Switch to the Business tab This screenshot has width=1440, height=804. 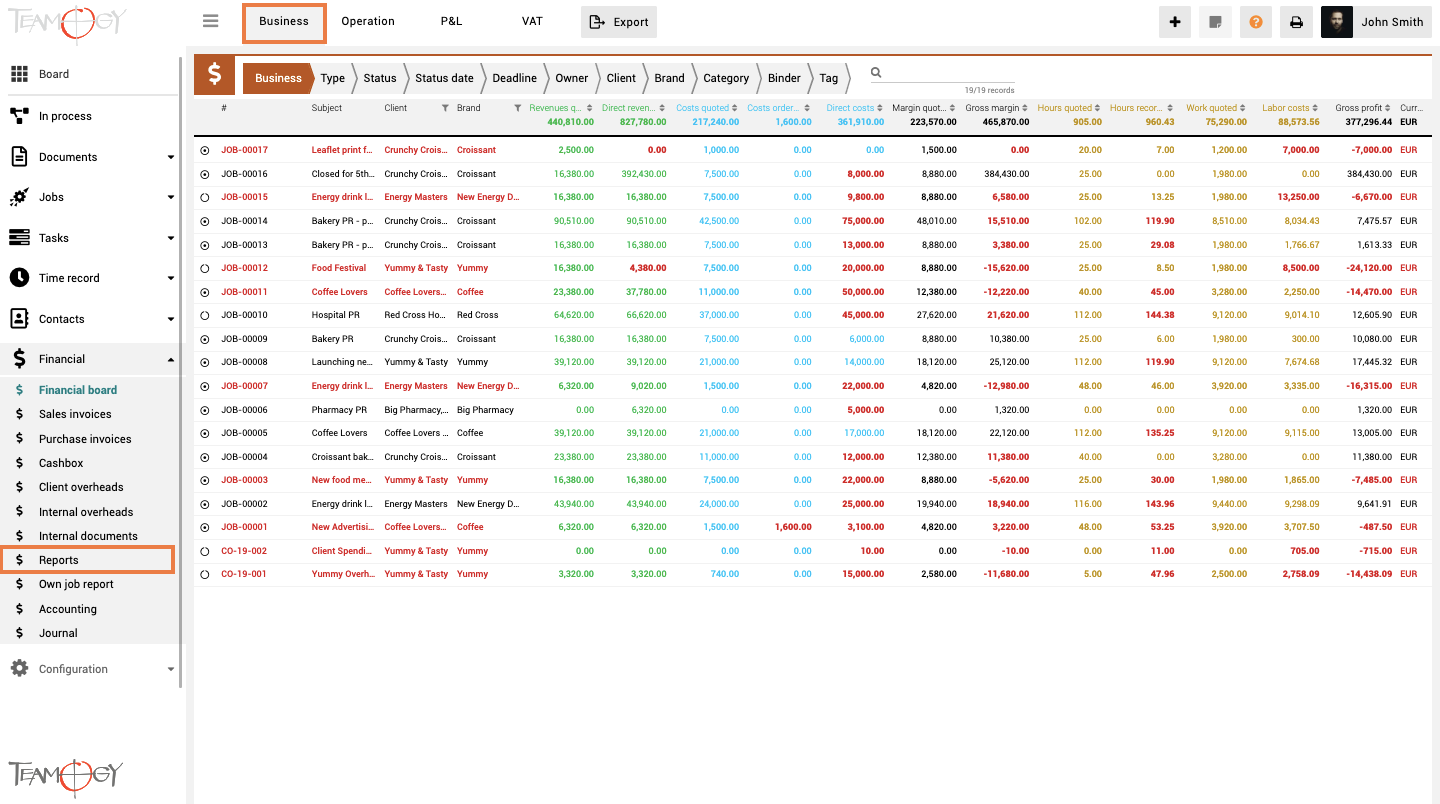click(x=284, y=22)
